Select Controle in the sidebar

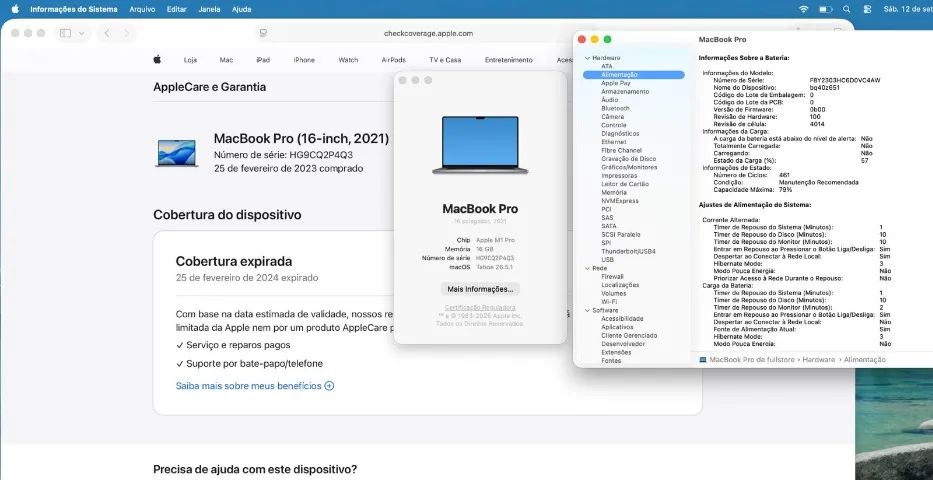[x=613, y=126]
